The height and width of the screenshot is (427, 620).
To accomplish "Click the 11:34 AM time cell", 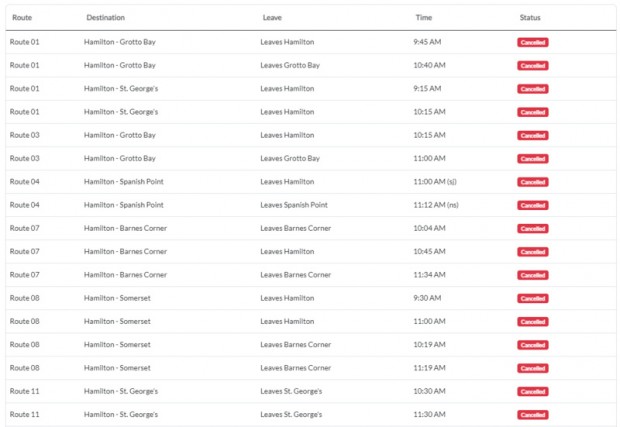I will point(429,274).
